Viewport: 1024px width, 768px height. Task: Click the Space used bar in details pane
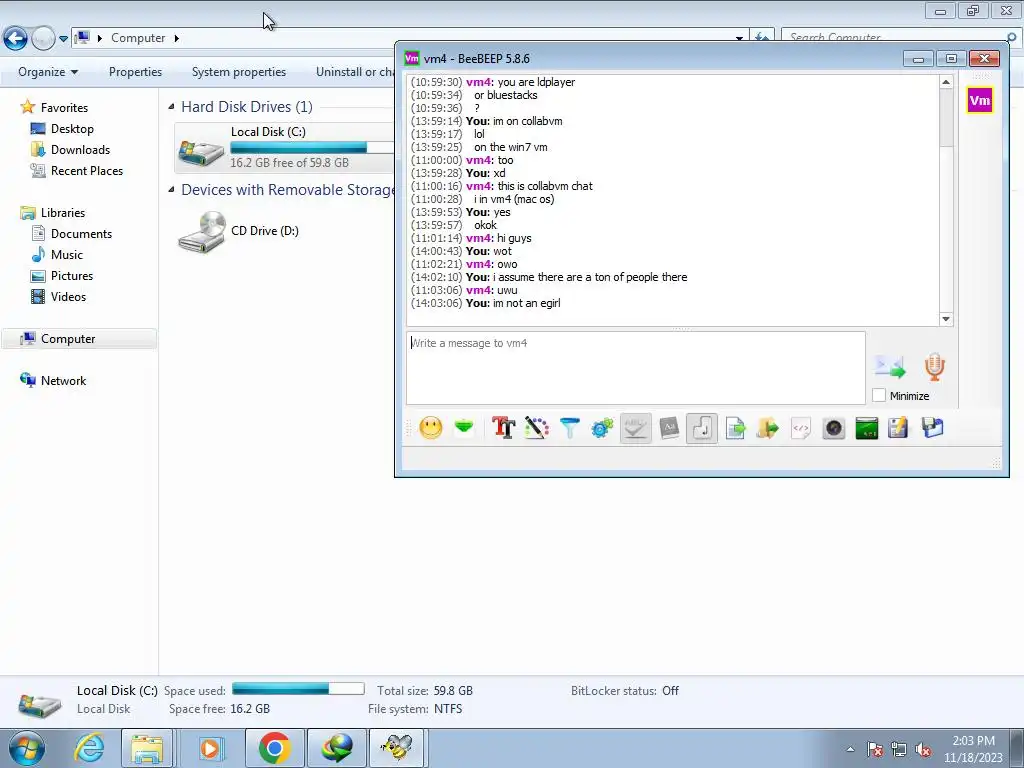click(298, 688)
